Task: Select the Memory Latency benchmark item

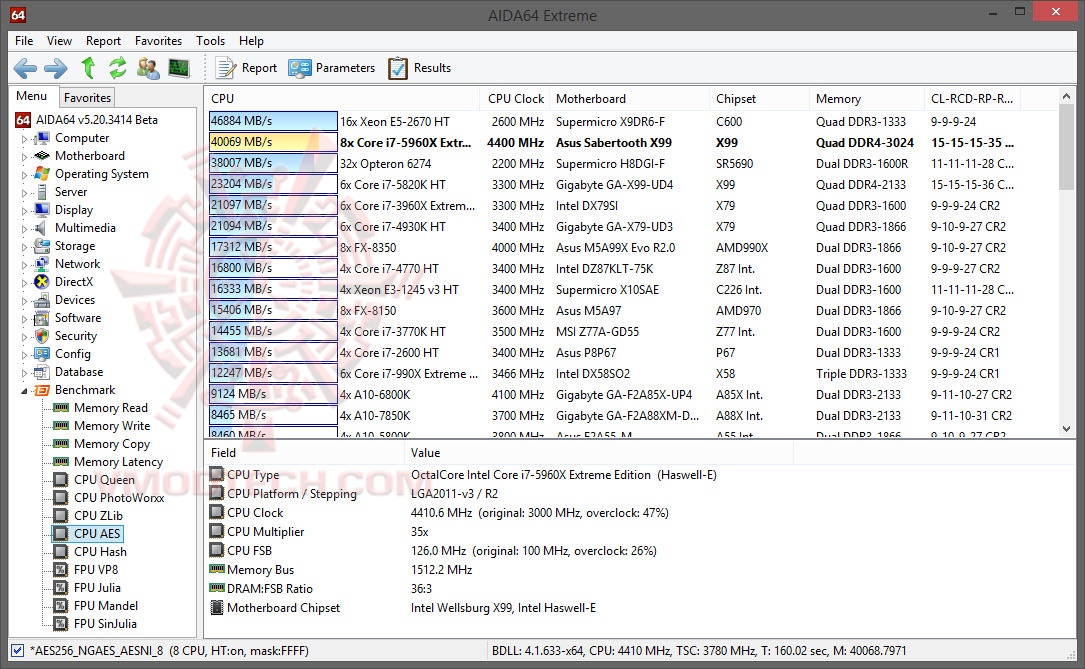Action: (x=118, y=461)
